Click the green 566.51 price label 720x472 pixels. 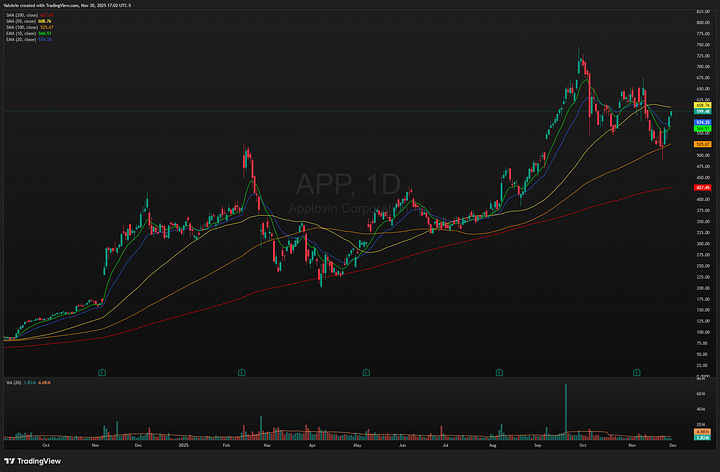pos(703,129)
